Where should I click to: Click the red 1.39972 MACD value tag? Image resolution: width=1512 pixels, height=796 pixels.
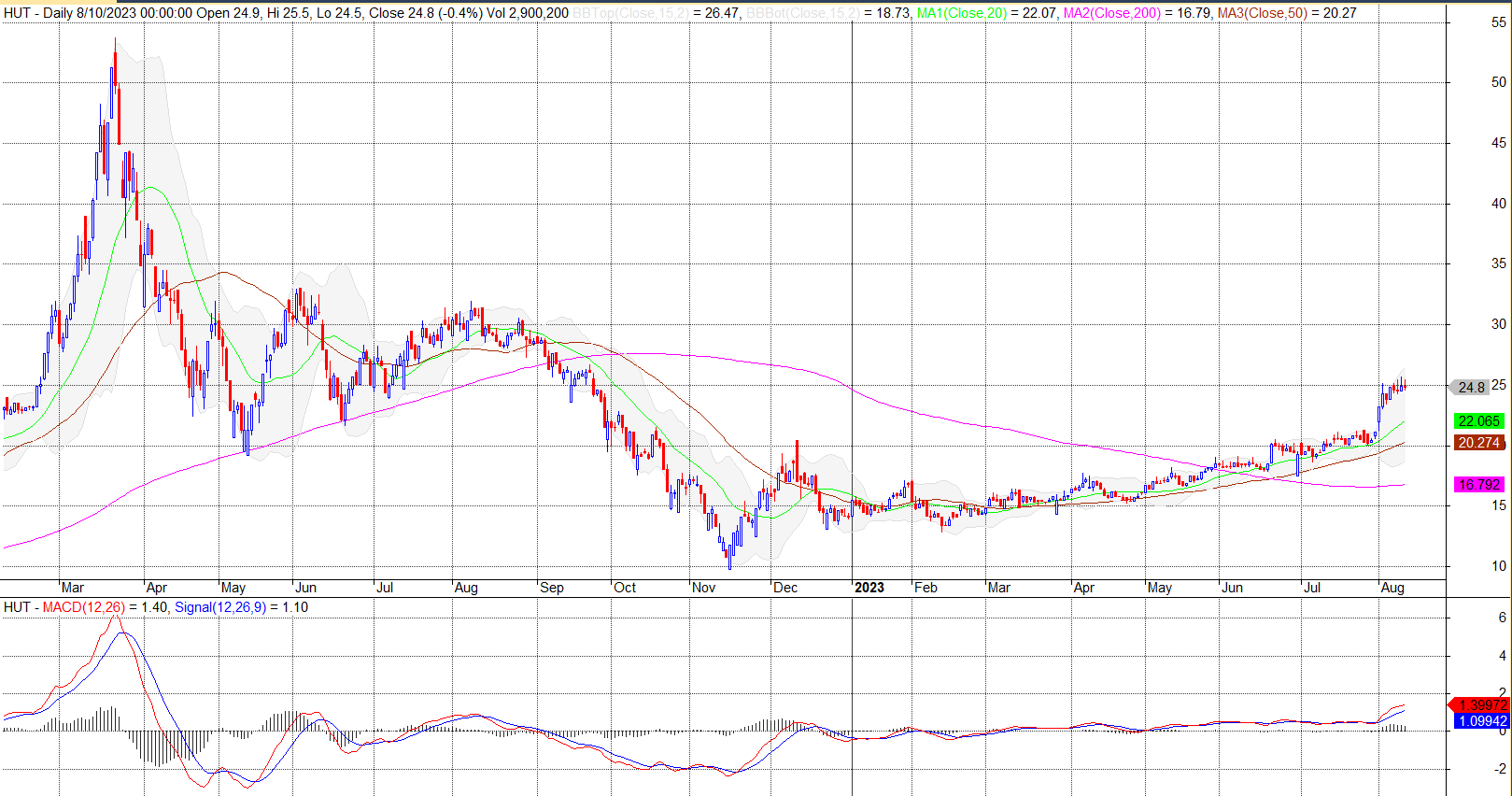(x=1481, y=705)
